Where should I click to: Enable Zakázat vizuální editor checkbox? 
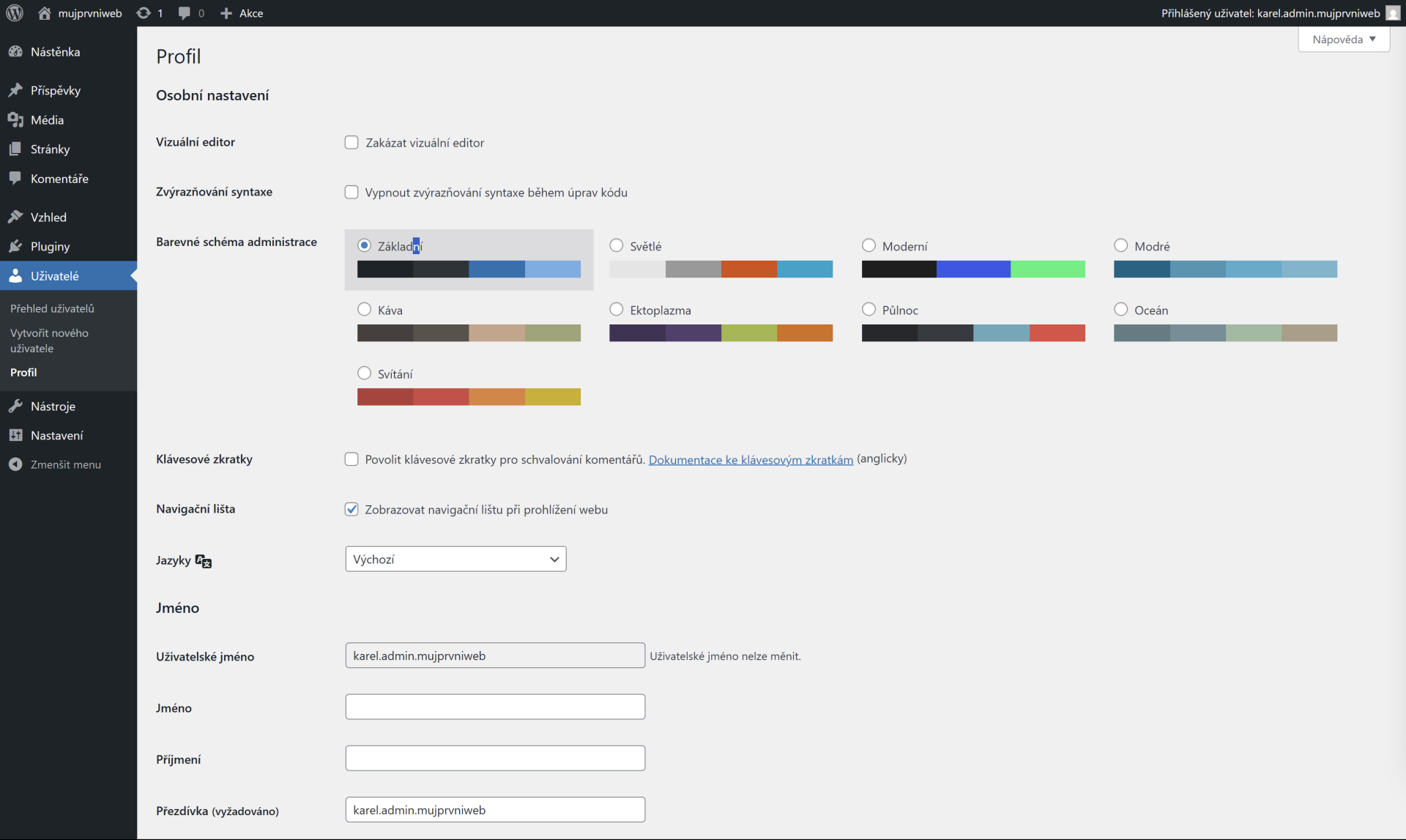click(x=351, y=142)
